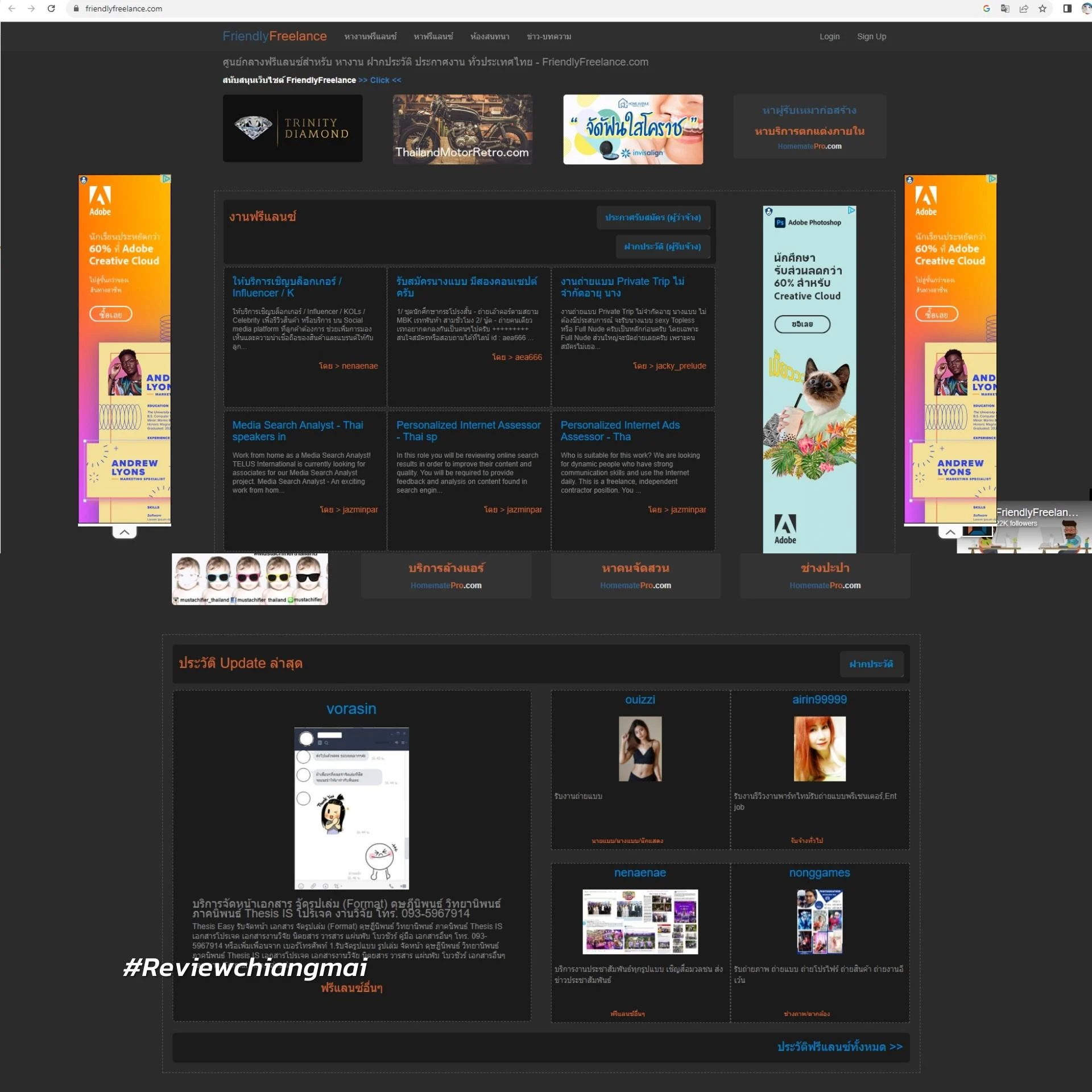Open the Trinity Diamond banner
Image resolution: width=1092 pixels, height=1092 pixels.
[292, 129]
